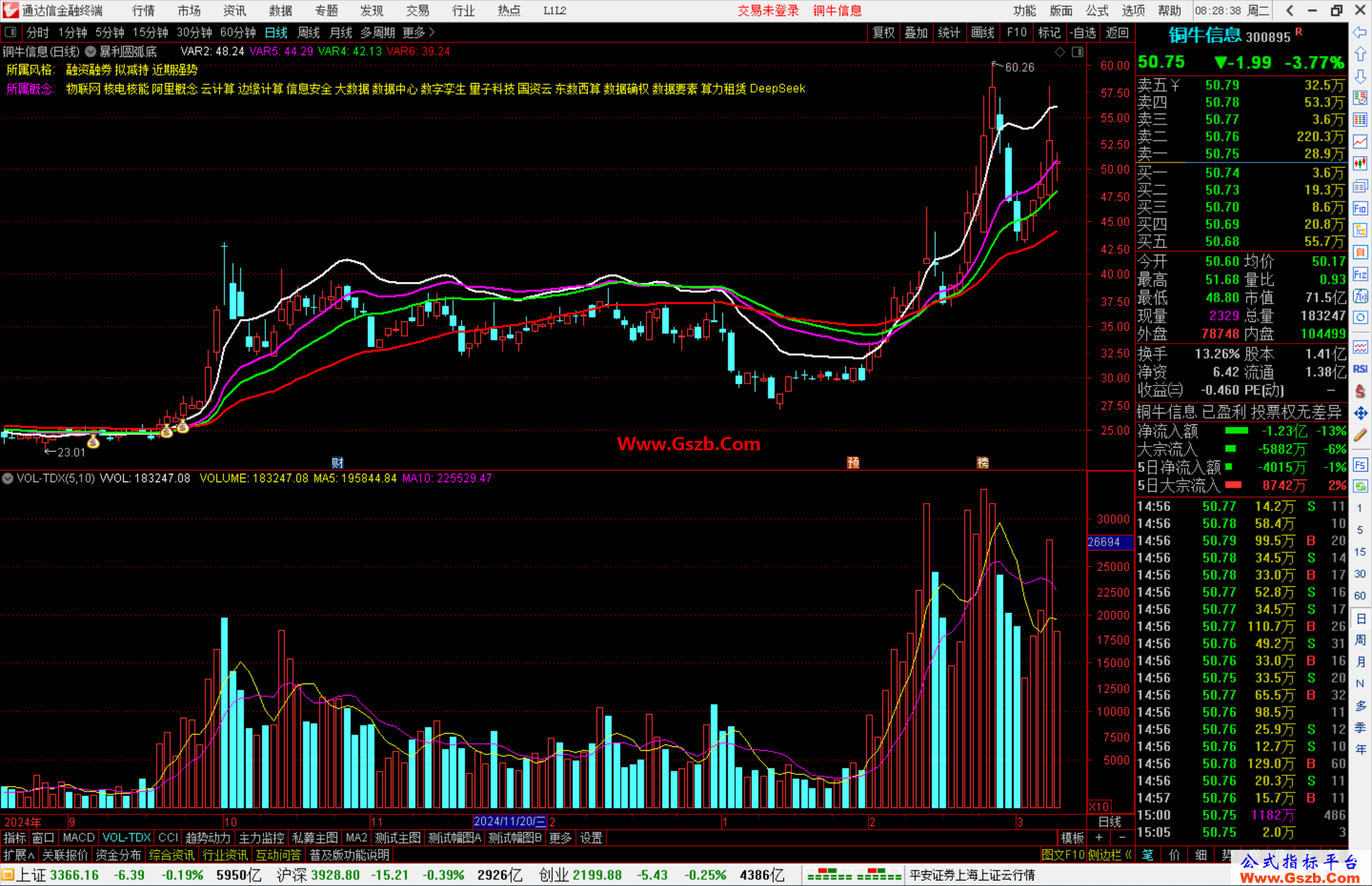
Task: Click the blue left-arrow icon in the right sidebar
Action: pyautogui.click(x=1360, y=32)
